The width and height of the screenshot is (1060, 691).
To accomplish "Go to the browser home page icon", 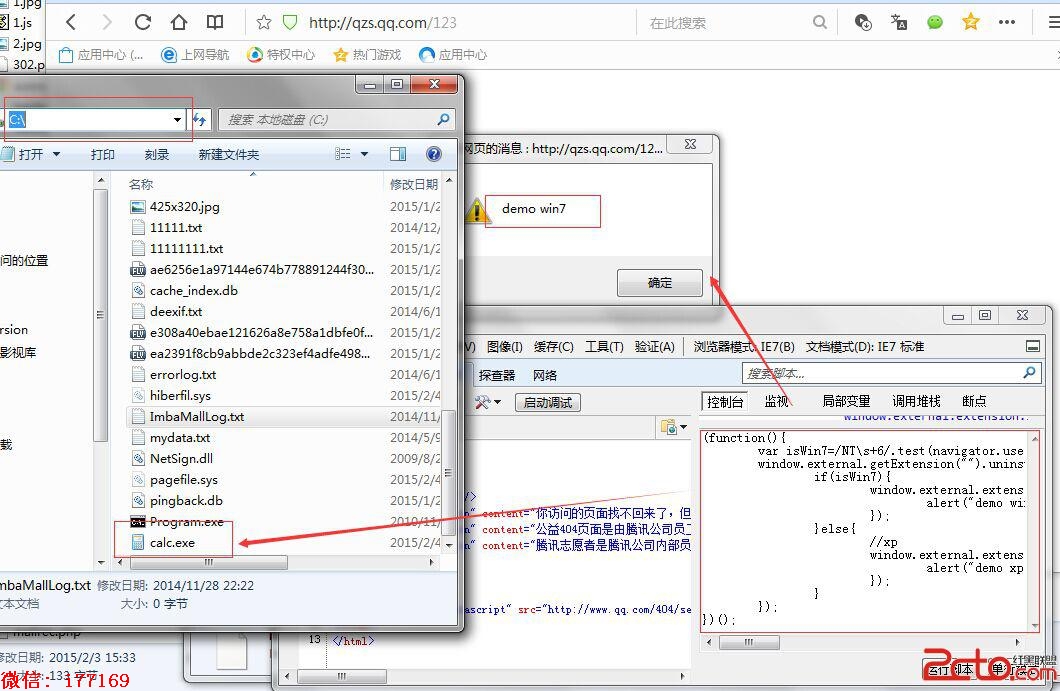I will (179, 22).
